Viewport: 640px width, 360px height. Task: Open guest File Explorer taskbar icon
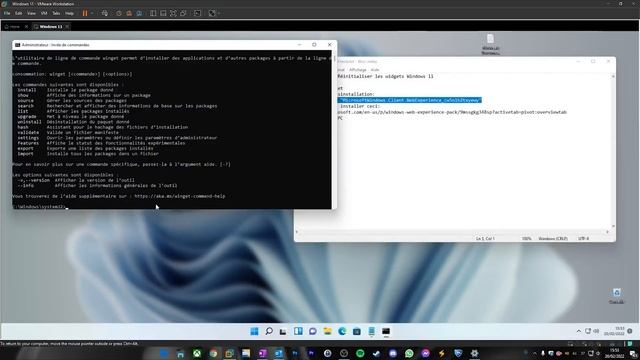(327, 331)
